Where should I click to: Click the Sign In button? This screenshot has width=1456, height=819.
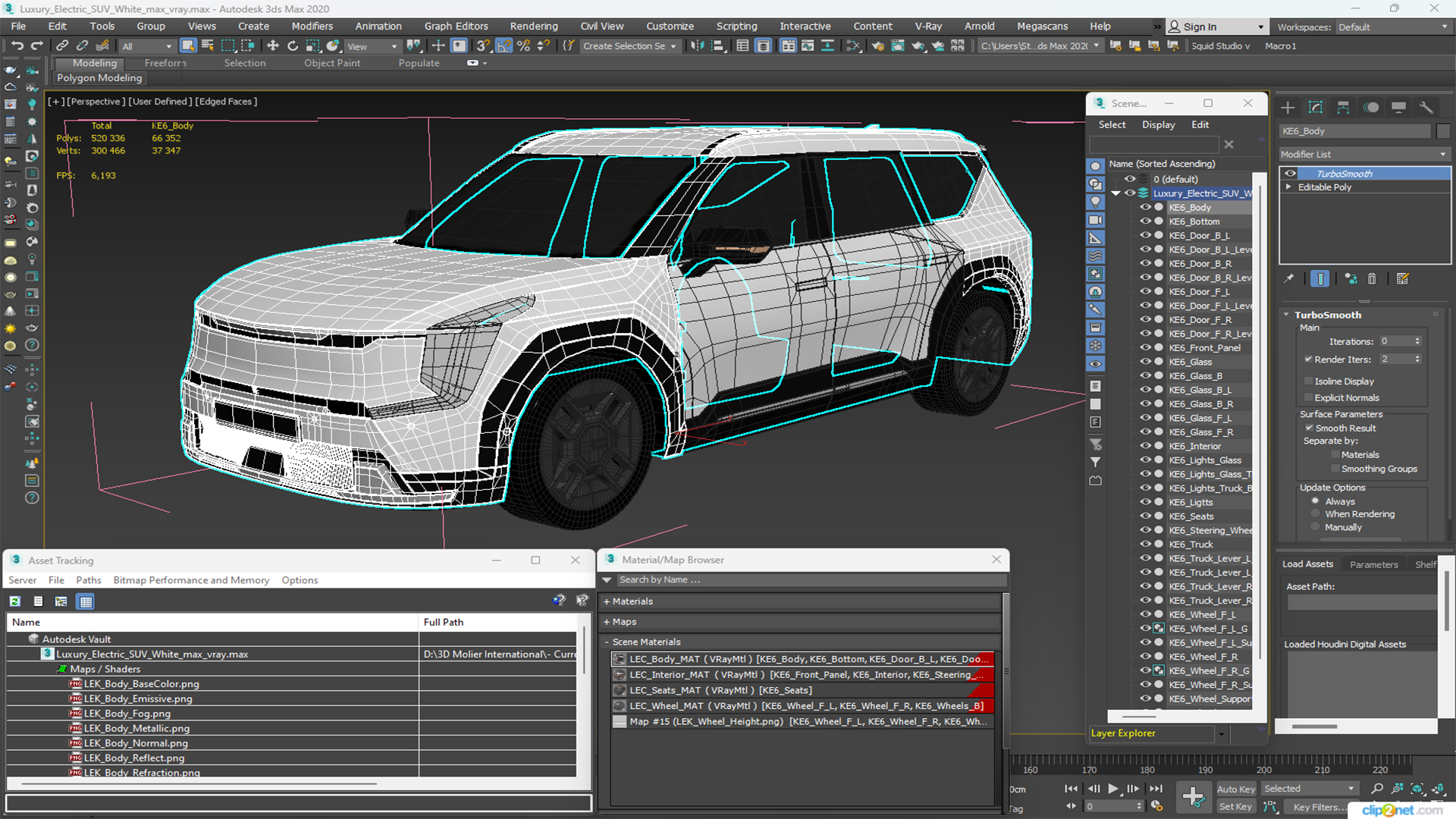pyautogui.click(x=1216, y=27)
